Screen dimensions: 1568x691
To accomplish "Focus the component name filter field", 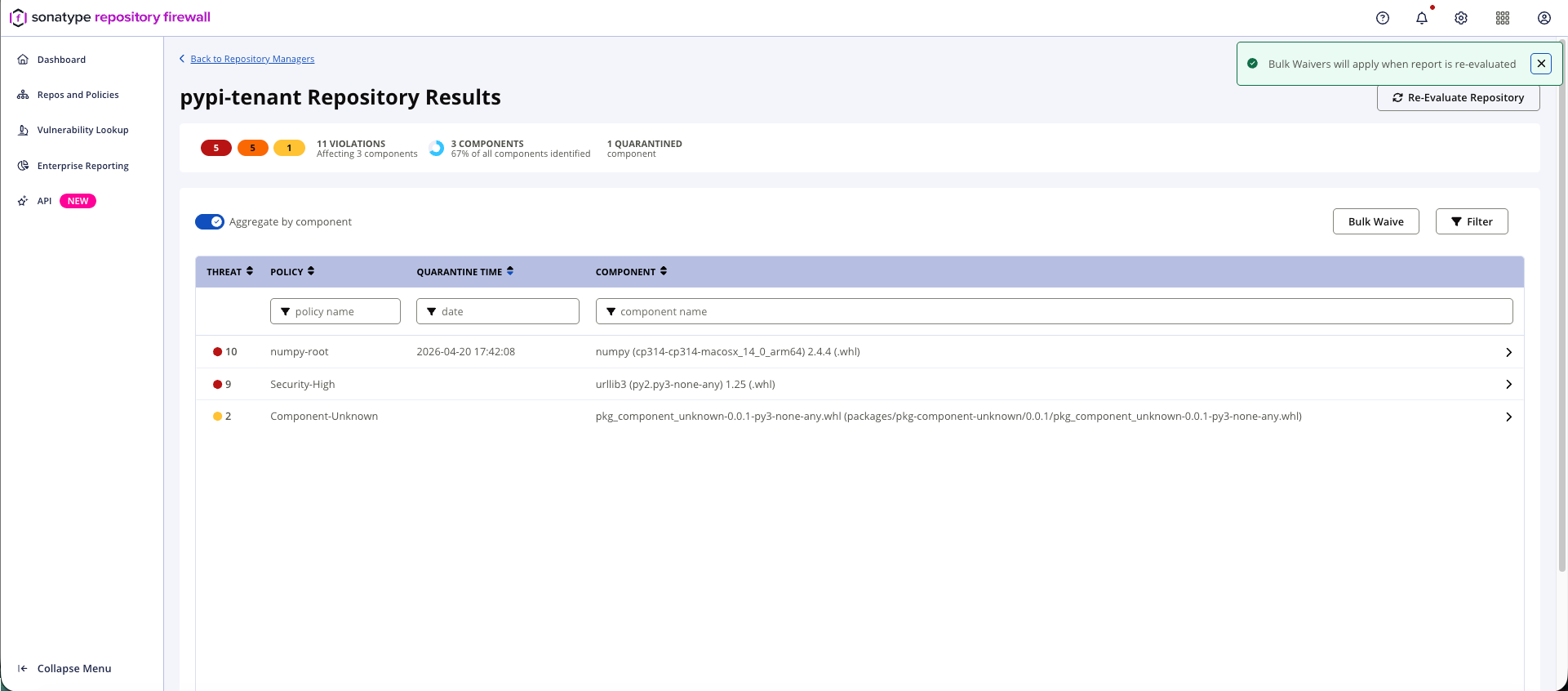I will [x=1054, y=311].
